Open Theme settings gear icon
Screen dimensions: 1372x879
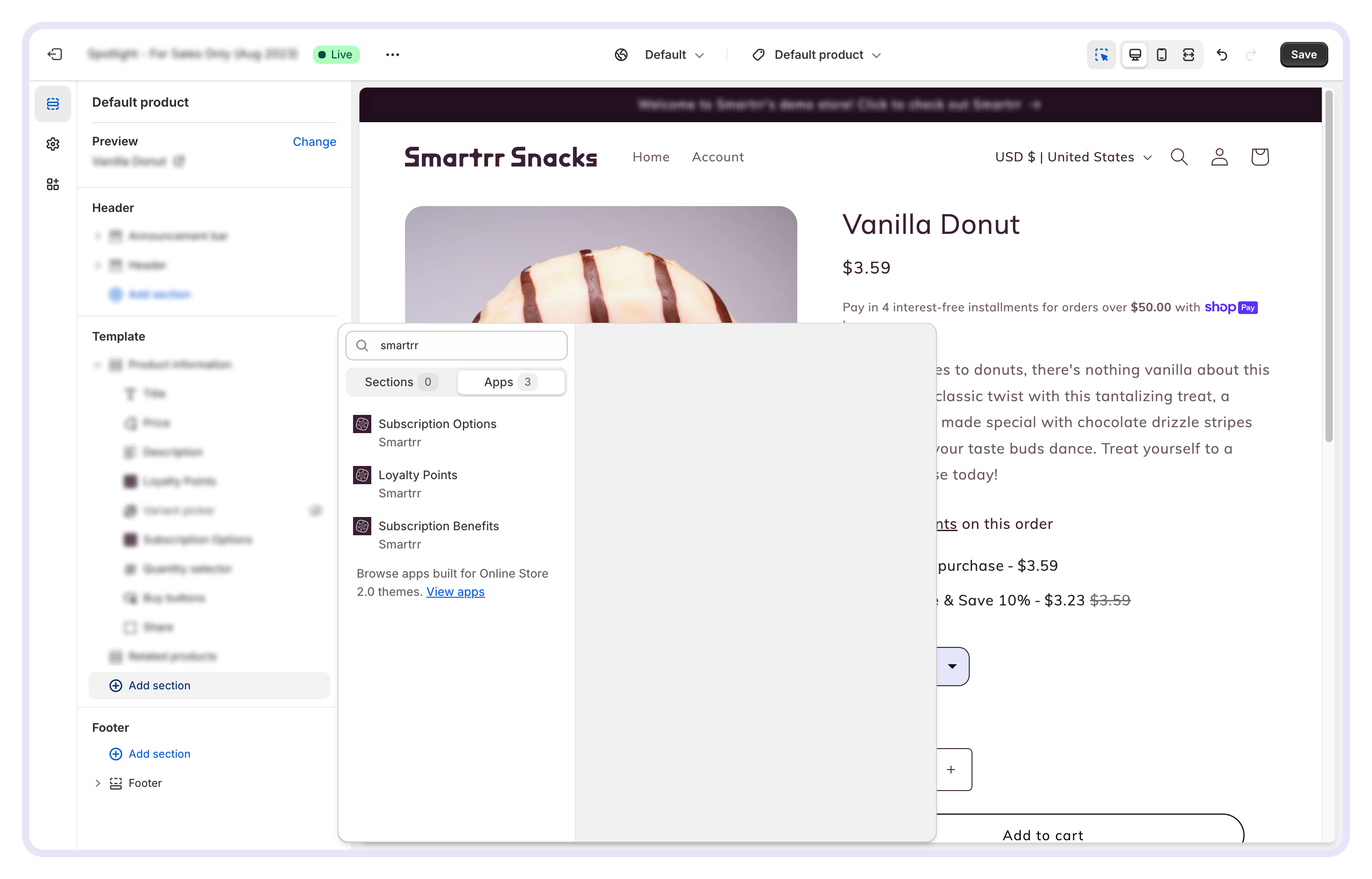tap(53, 144)
